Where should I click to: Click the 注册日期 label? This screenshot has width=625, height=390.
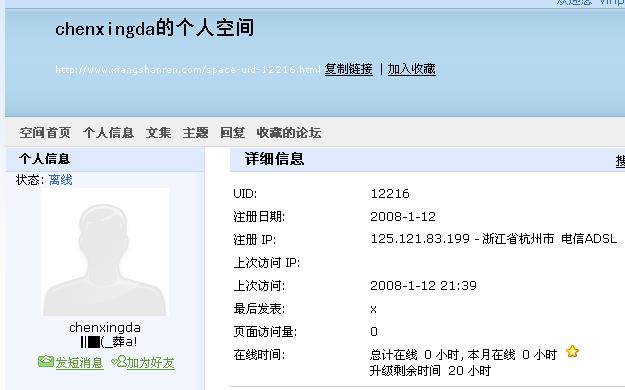(259, 217)
